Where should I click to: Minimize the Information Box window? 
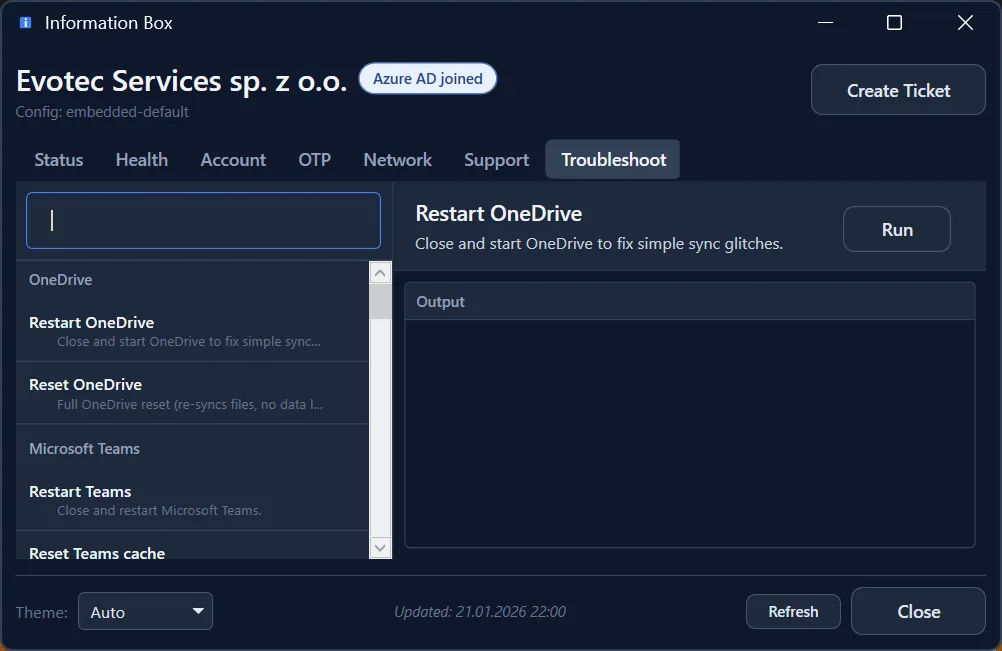pos(826,23)
